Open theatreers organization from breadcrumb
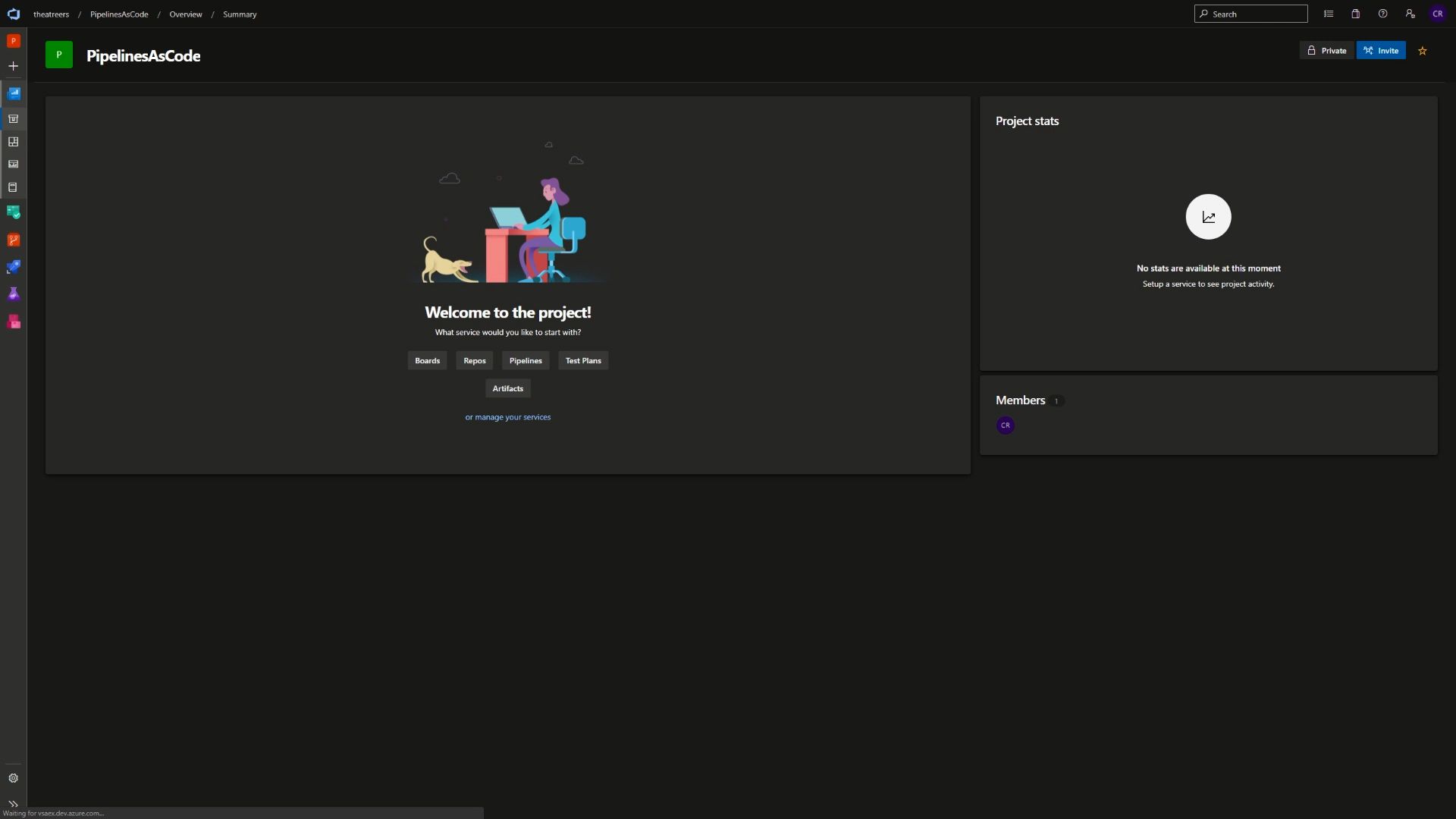Screen dimensions: 1456x819 pos(51,14)
